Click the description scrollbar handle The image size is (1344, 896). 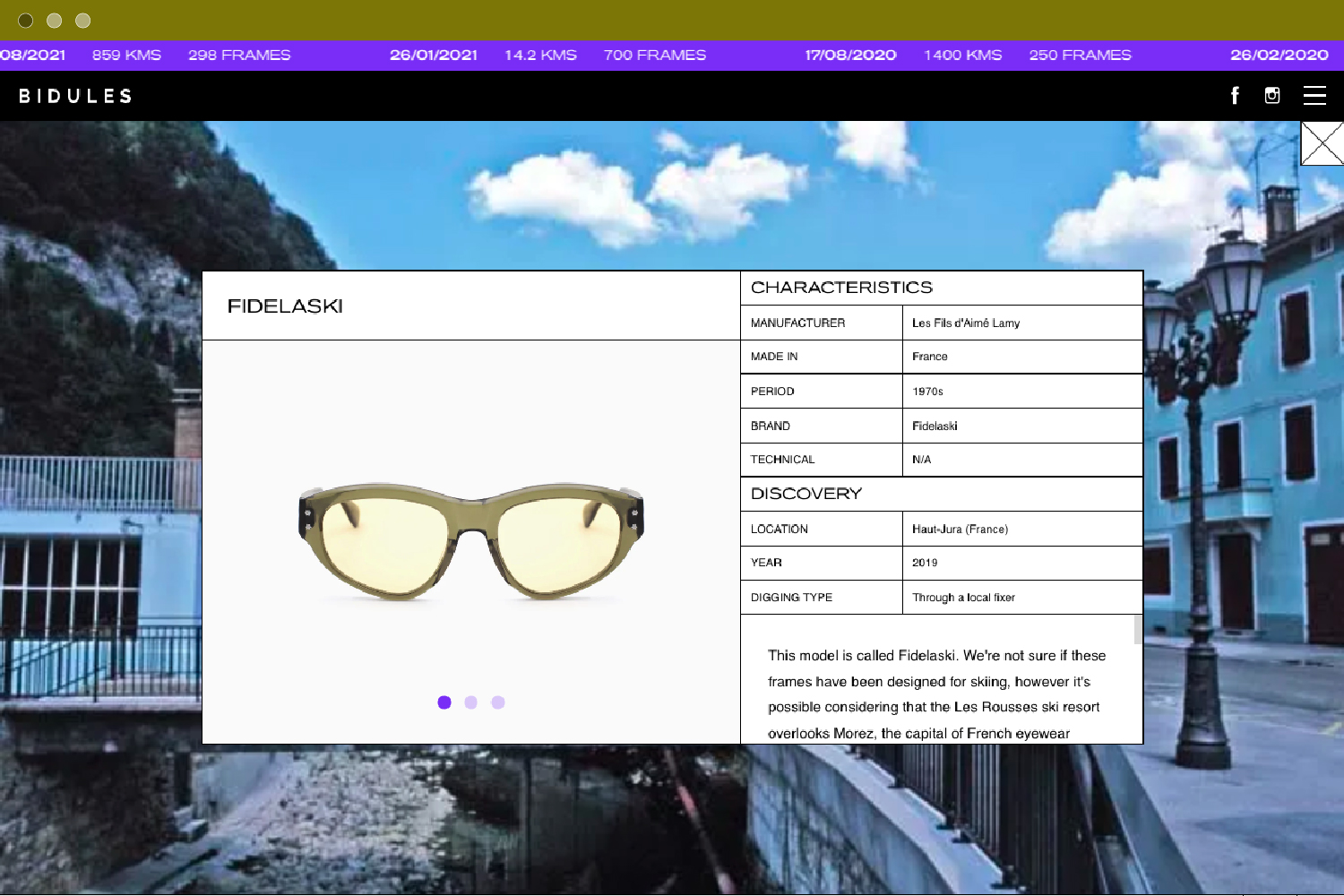point(1138,629)
